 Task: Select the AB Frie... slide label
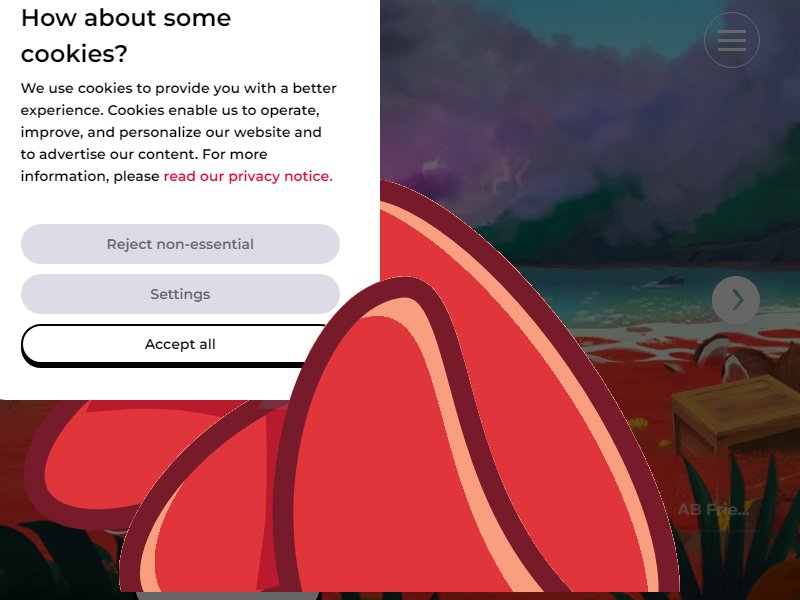pos(713,509)
